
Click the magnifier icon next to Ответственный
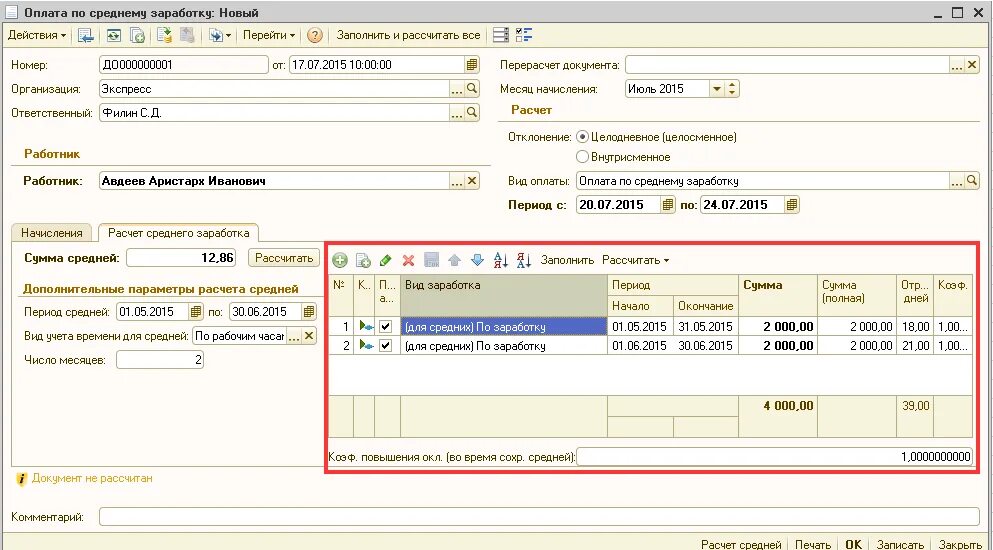pos(472,113)
